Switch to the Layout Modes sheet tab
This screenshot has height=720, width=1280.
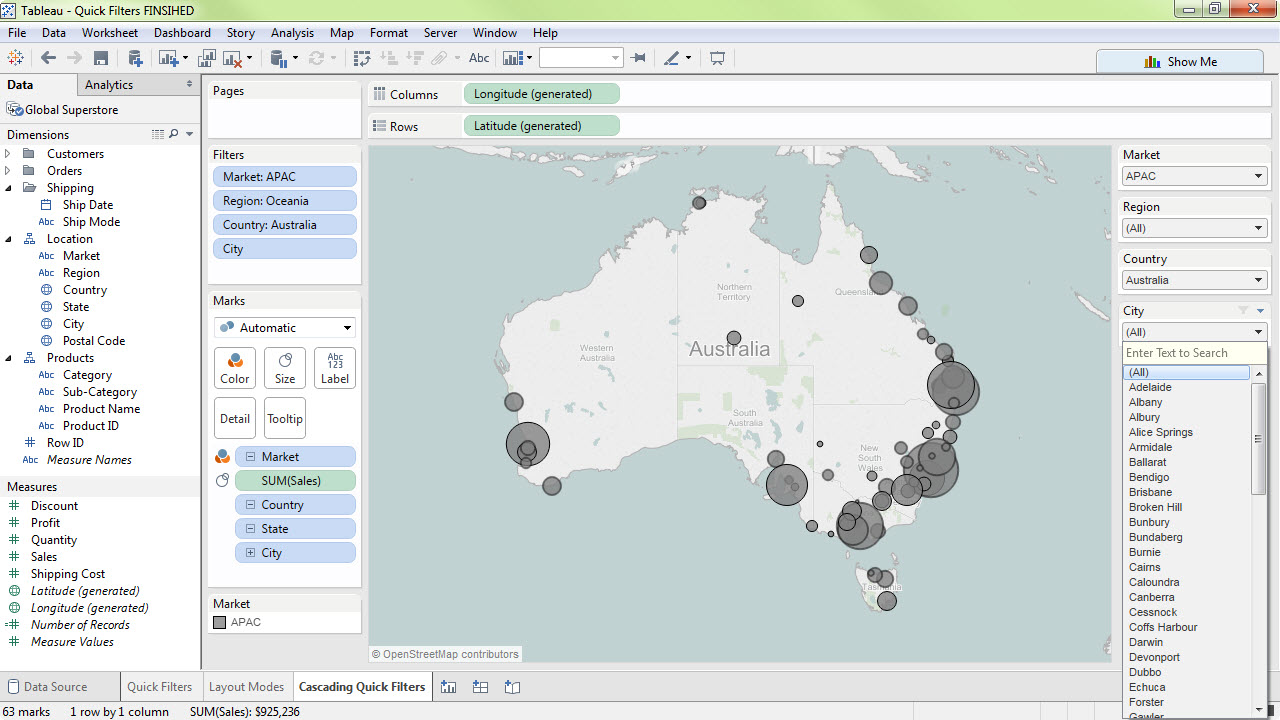246,687
